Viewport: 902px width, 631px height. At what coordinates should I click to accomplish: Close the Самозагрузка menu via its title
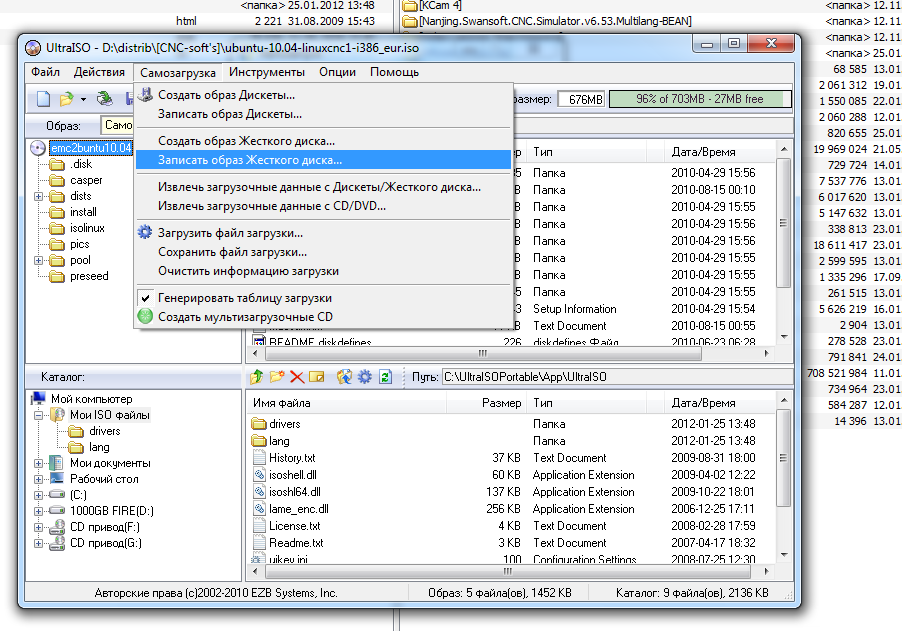(178, 72)
